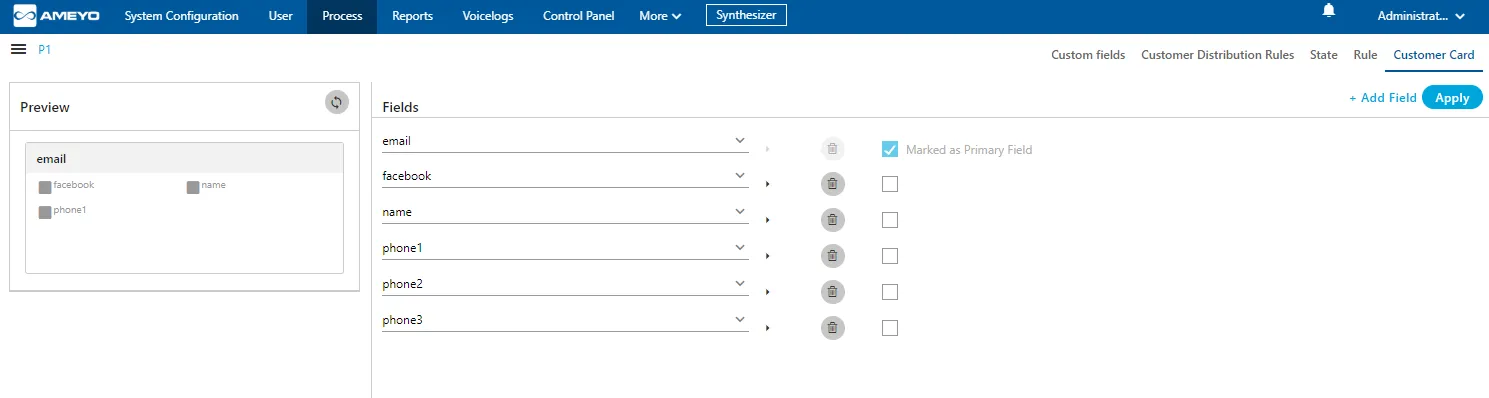Switch to the Rule tab
Screen dimensions: 1489x398
point(1365,55)
